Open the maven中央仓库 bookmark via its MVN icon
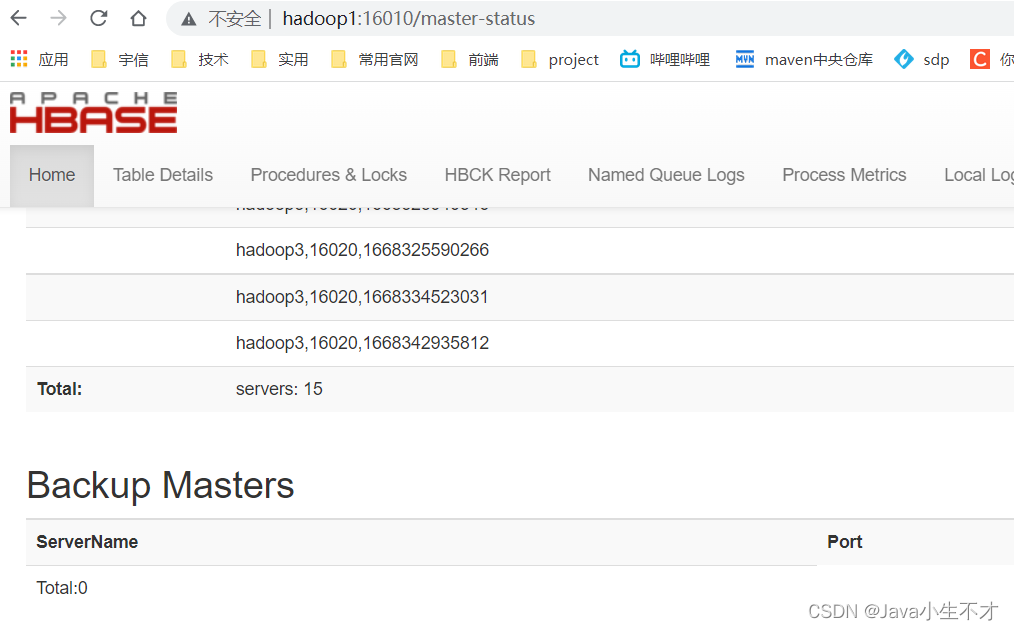The height and width of the screenshot is (630, 1014). tap(744, 59)
